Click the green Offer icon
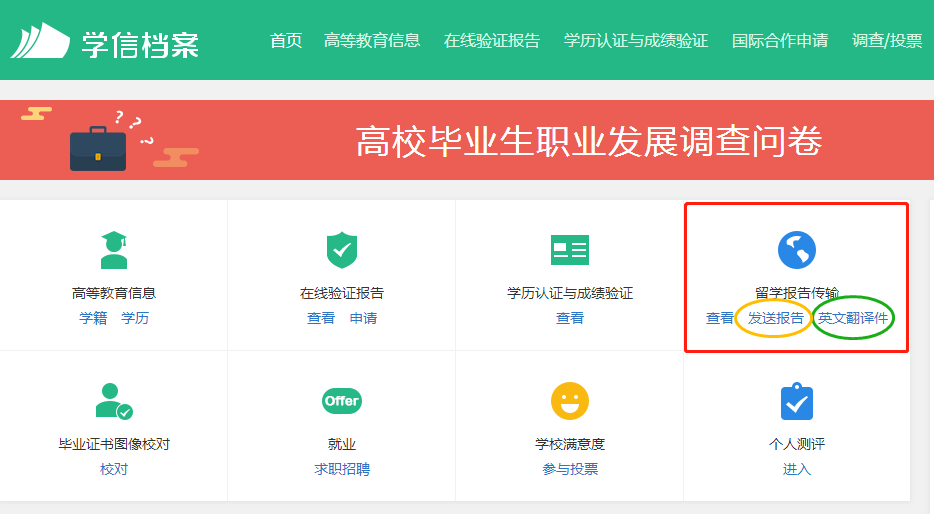The width and height of the screenshot is (934, 514). 342,401
